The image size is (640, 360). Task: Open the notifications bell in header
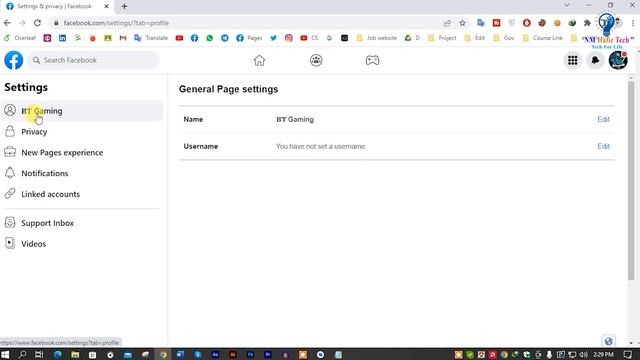tap(595, 60)
